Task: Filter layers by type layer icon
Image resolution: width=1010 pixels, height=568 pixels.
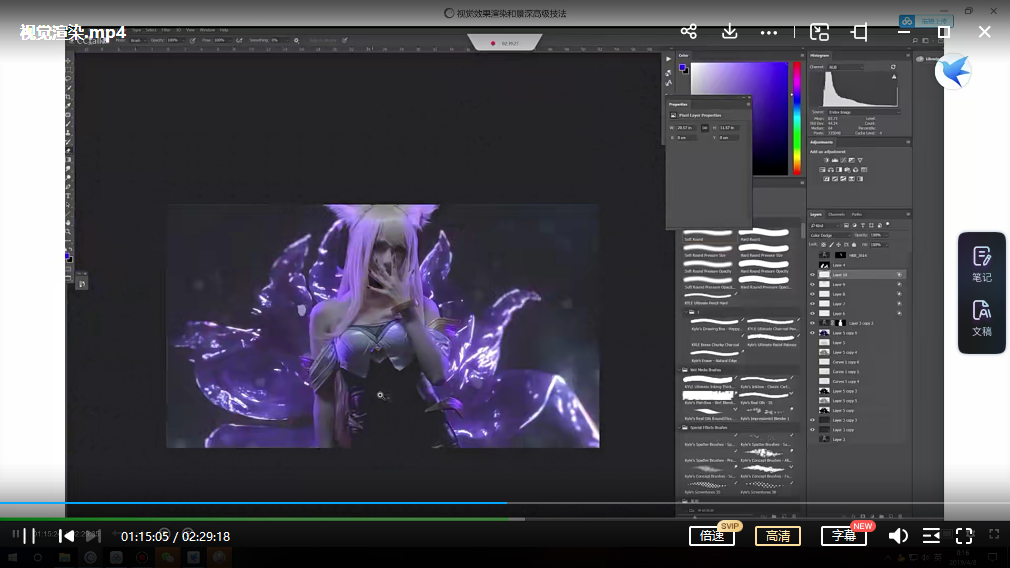Action: pyautogui.click(x=863, y=225)
